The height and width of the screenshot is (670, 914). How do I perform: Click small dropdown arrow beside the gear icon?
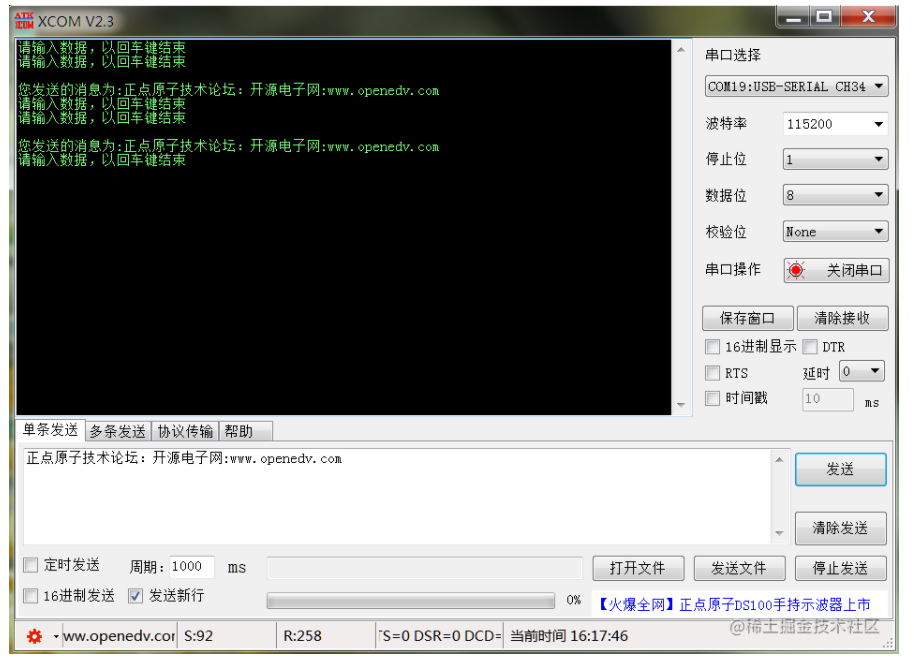(x=56, y=636)
